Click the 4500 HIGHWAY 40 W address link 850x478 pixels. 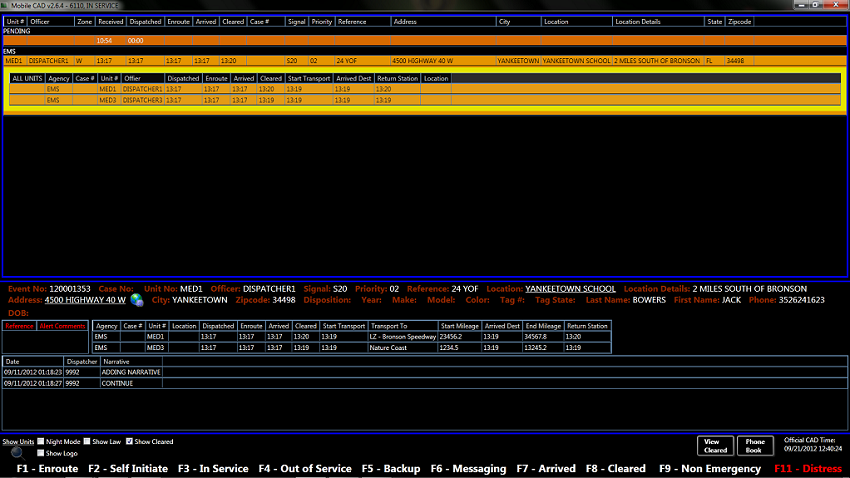(x=85, y=300)
